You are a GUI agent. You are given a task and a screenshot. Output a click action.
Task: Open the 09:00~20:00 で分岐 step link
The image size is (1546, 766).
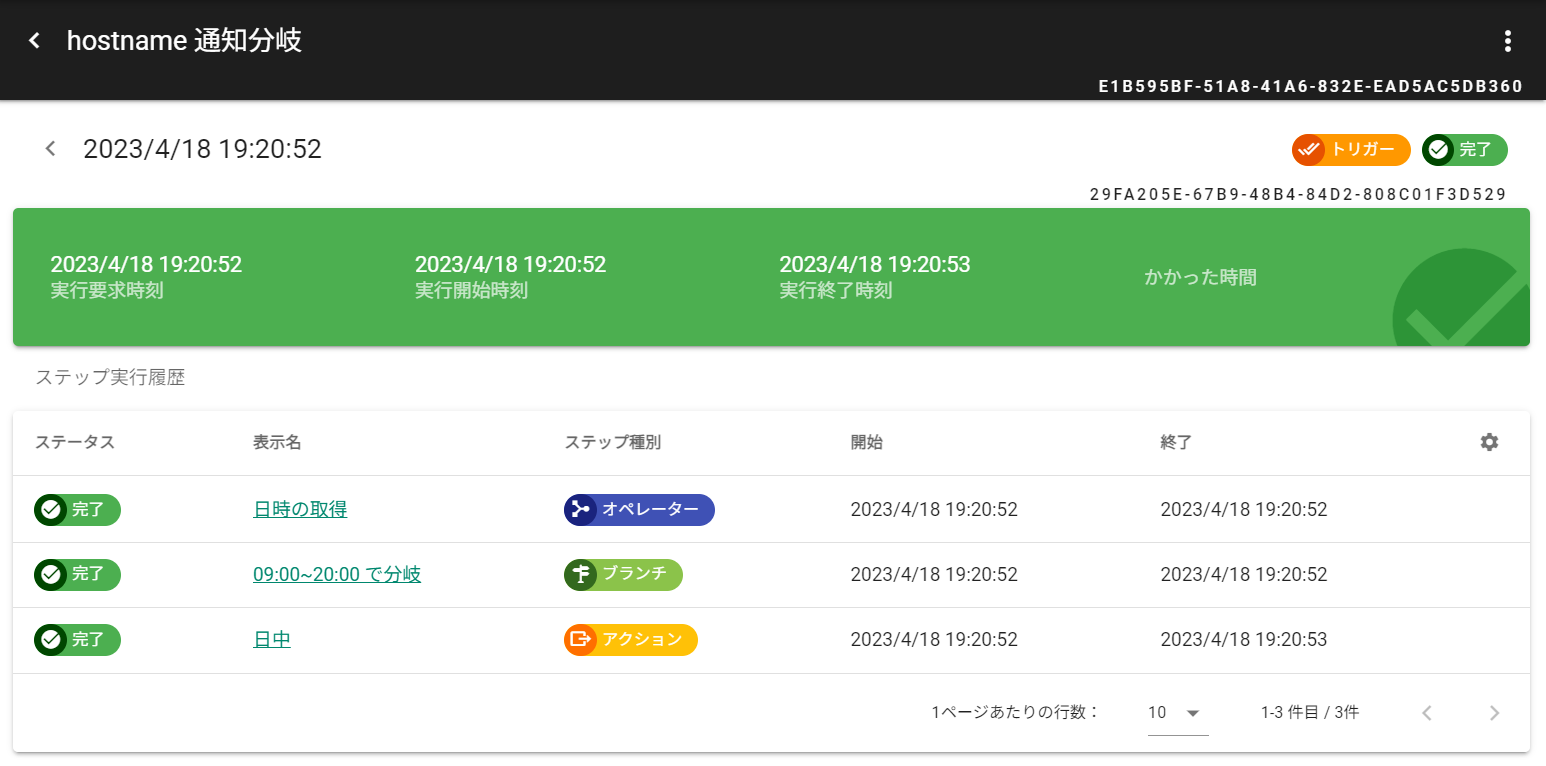pyautogui.click(x=337, y=575)
